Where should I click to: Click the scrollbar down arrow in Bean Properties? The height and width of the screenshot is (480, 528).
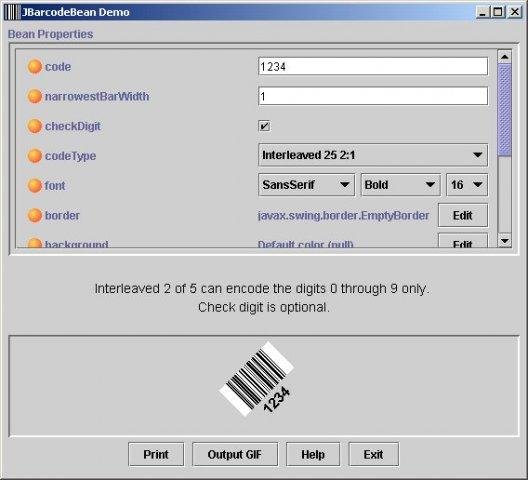click(504, 241)
